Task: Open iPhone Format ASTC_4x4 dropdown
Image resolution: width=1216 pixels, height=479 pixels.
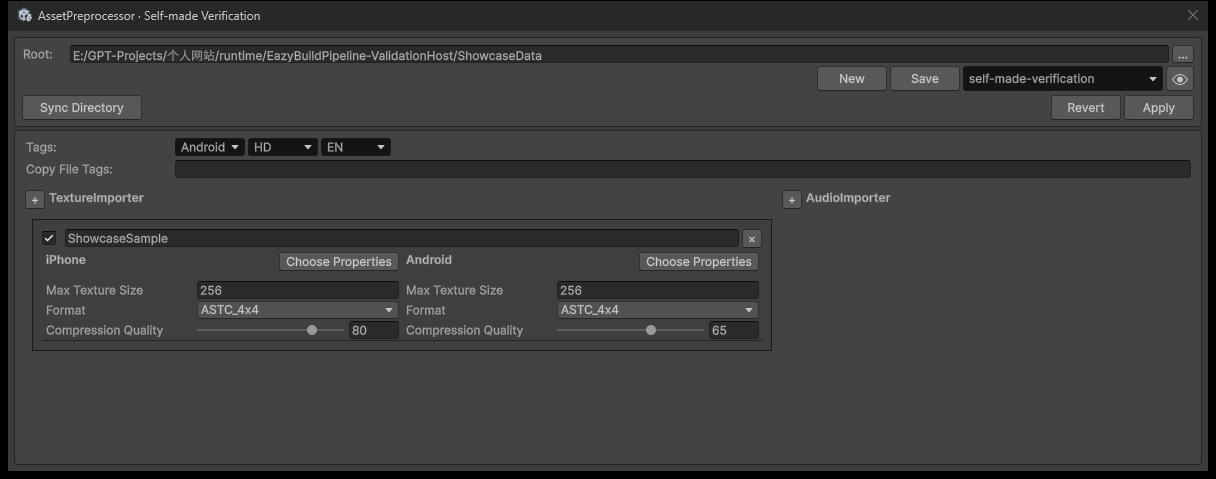Action: pyautogui.click(x=298, y=310)
